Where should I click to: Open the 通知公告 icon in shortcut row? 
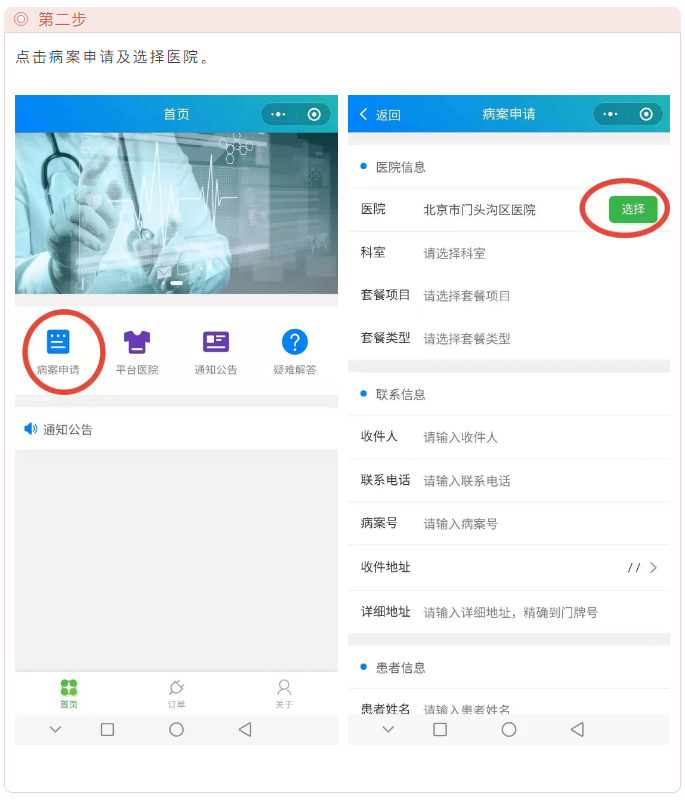click(216, 343)
